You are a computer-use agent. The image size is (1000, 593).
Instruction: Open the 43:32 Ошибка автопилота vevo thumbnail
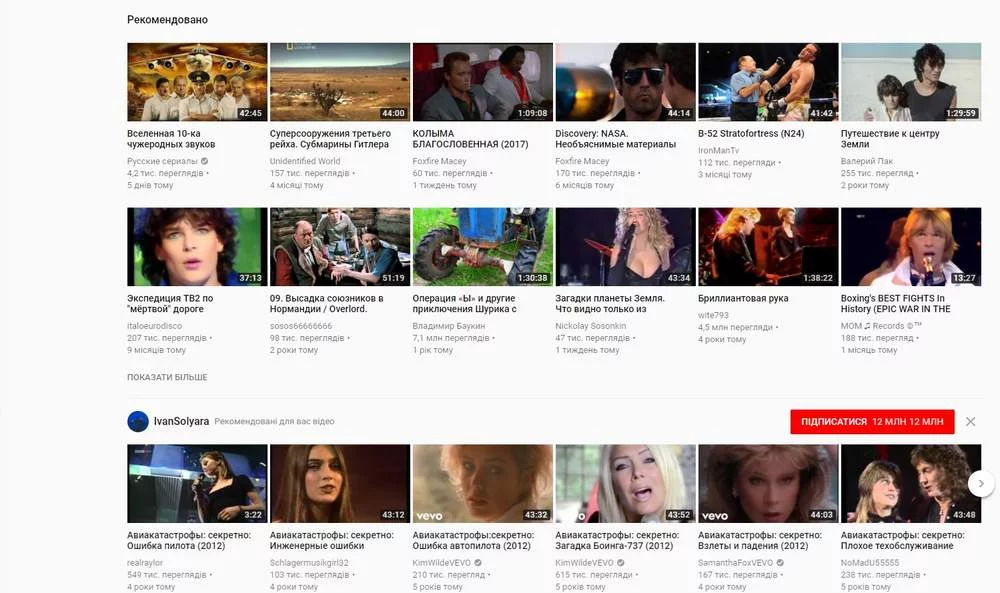[x=483, y=483]
